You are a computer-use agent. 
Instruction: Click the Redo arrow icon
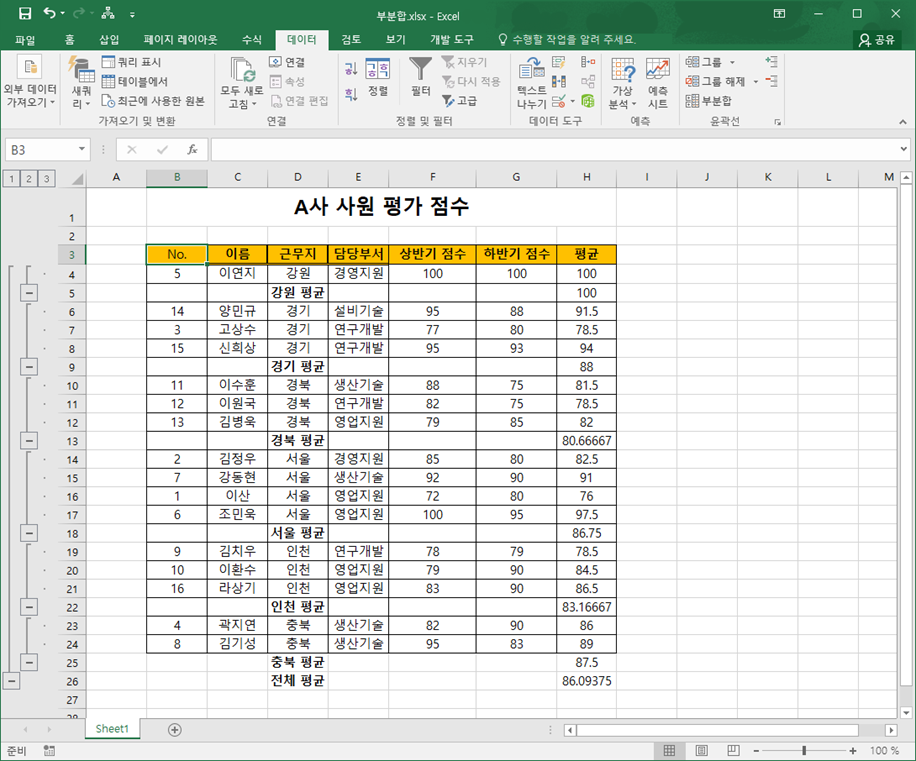click(79, 13)
